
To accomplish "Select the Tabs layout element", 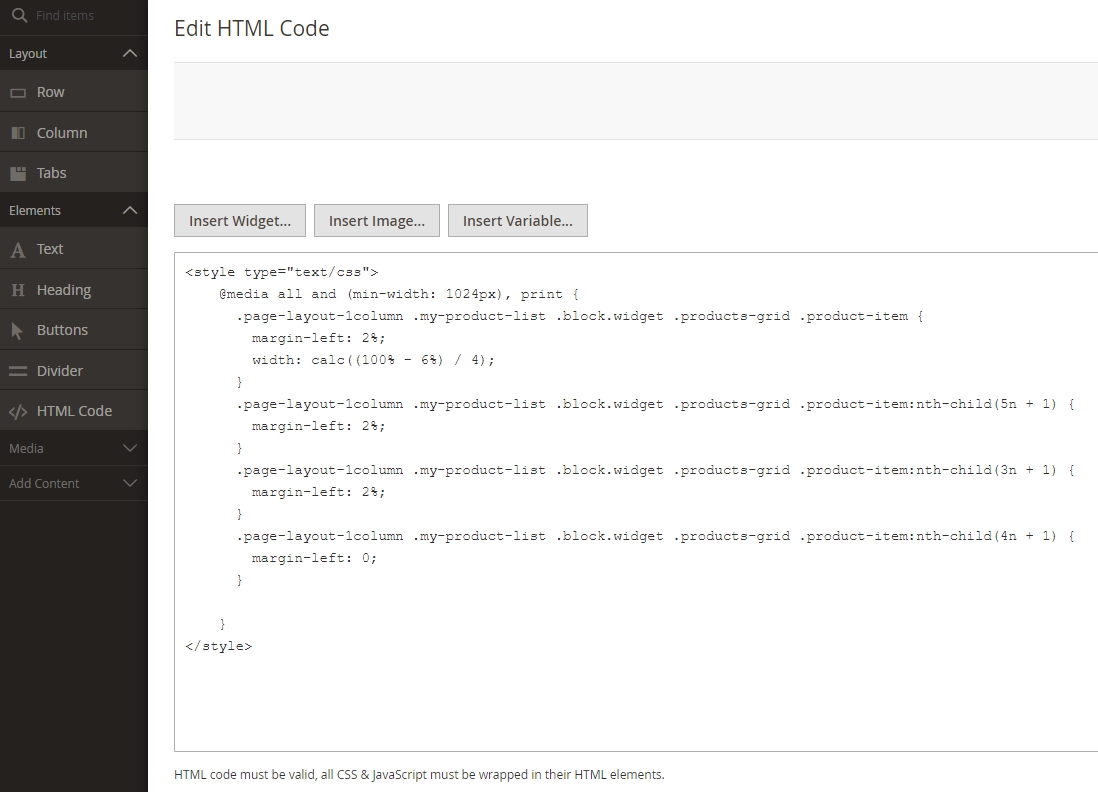I will [50, 171].
